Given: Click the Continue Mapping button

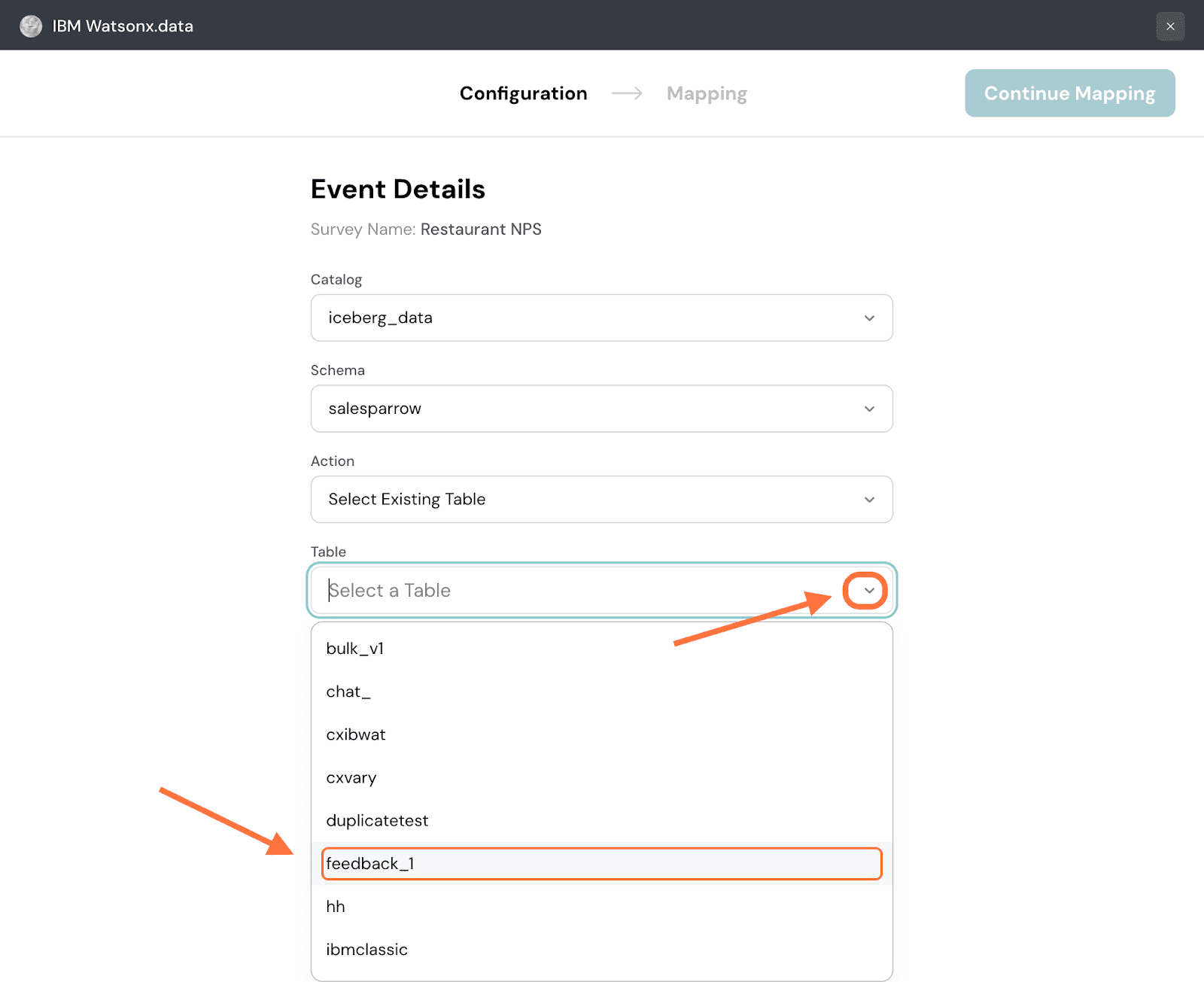Looking at the screenshot, I should point(1069,93).
